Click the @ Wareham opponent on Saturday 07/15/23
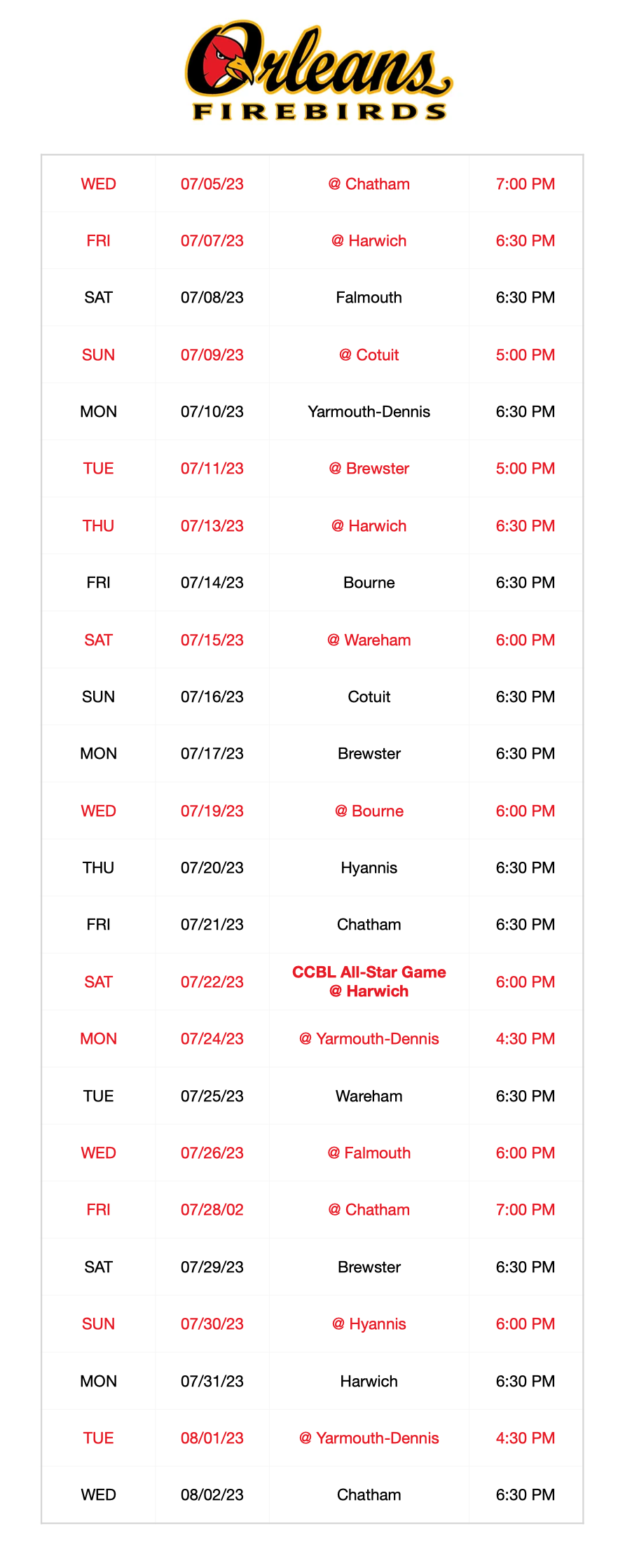 click(369, 640)
